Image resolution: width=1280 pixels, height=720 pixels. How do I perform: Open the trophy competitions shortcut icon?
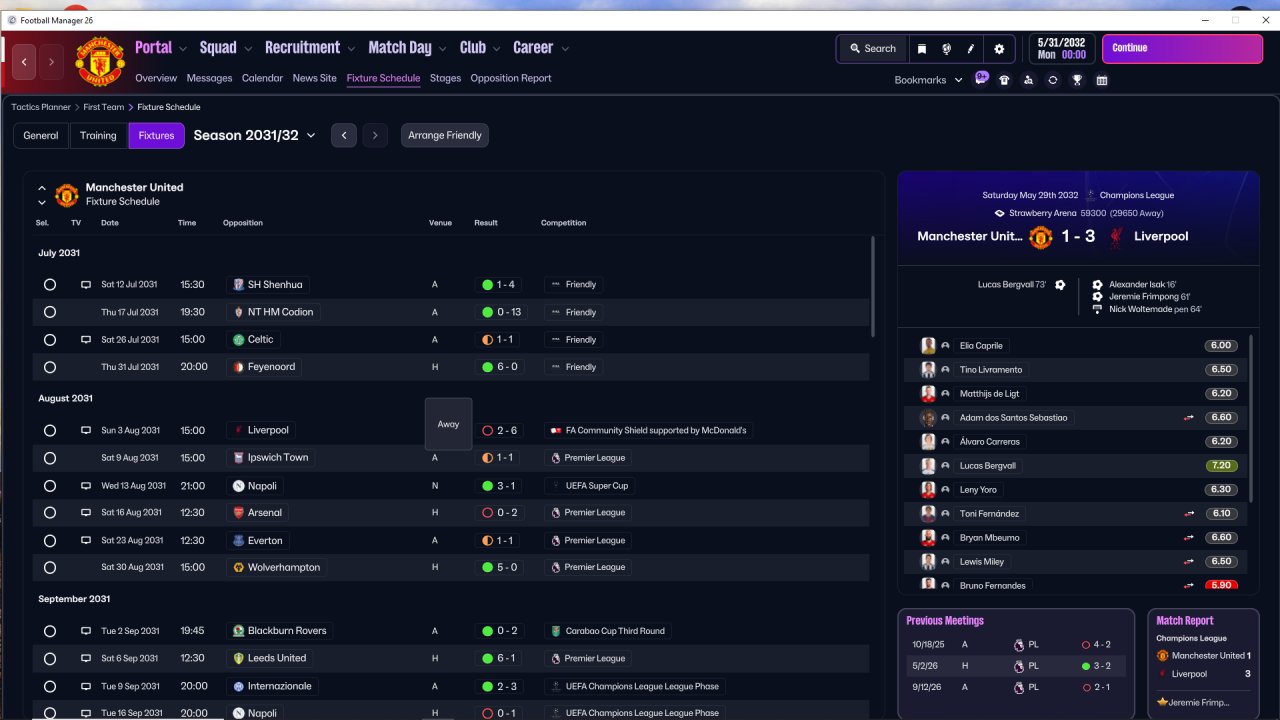pyautogui.click(x=1077, y=80)
